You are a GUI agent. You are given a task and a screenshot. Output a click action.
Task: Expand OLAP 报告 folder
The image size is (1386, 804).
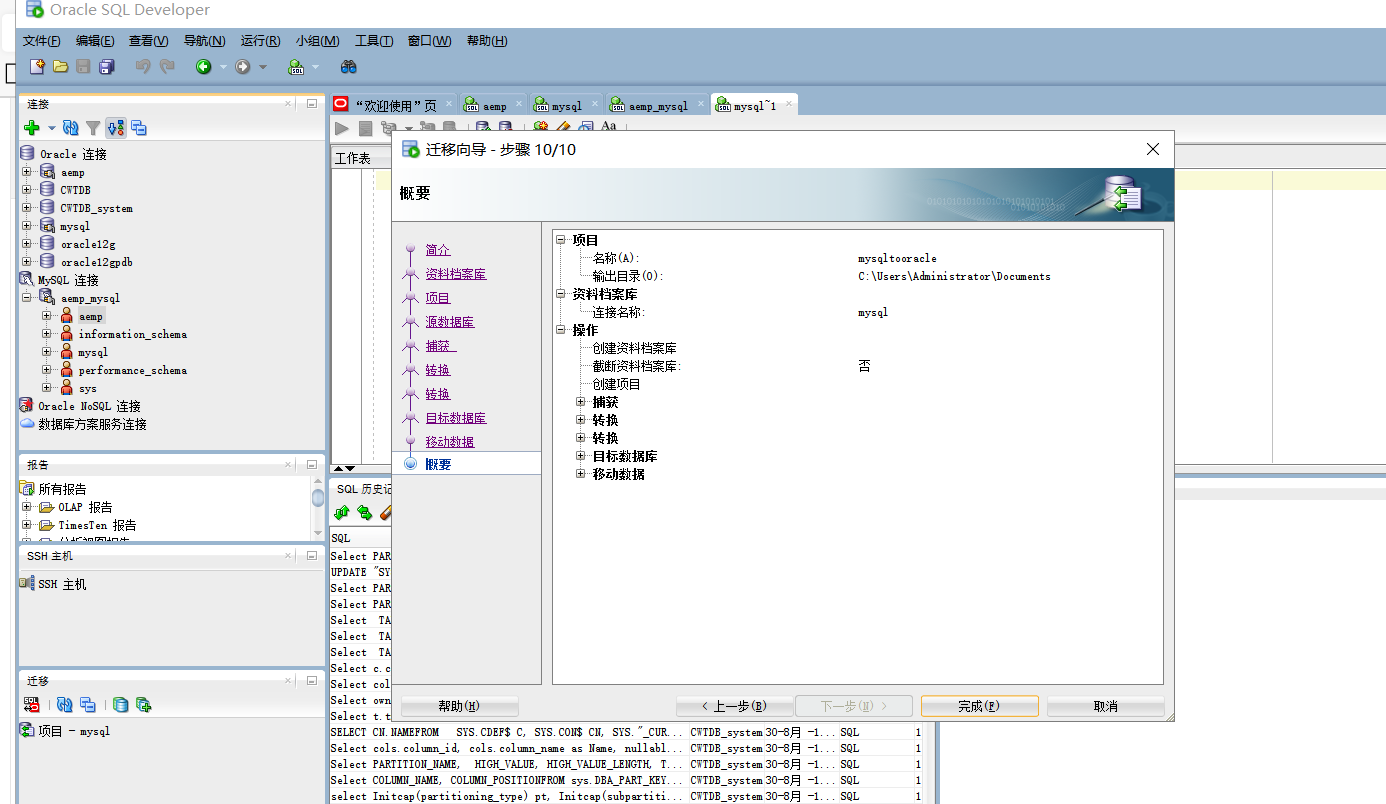point(27,507)
